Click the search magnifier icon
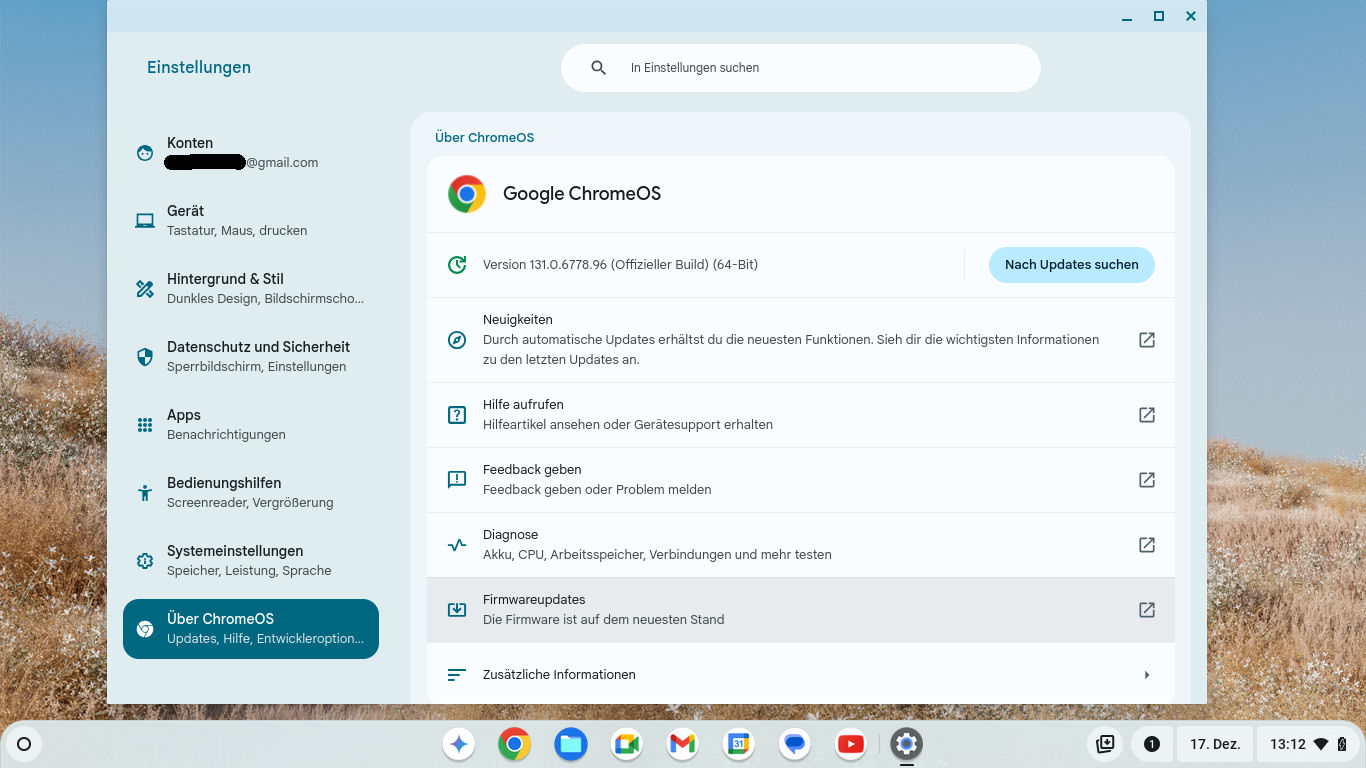1366x768 pixels. [599, 68]
